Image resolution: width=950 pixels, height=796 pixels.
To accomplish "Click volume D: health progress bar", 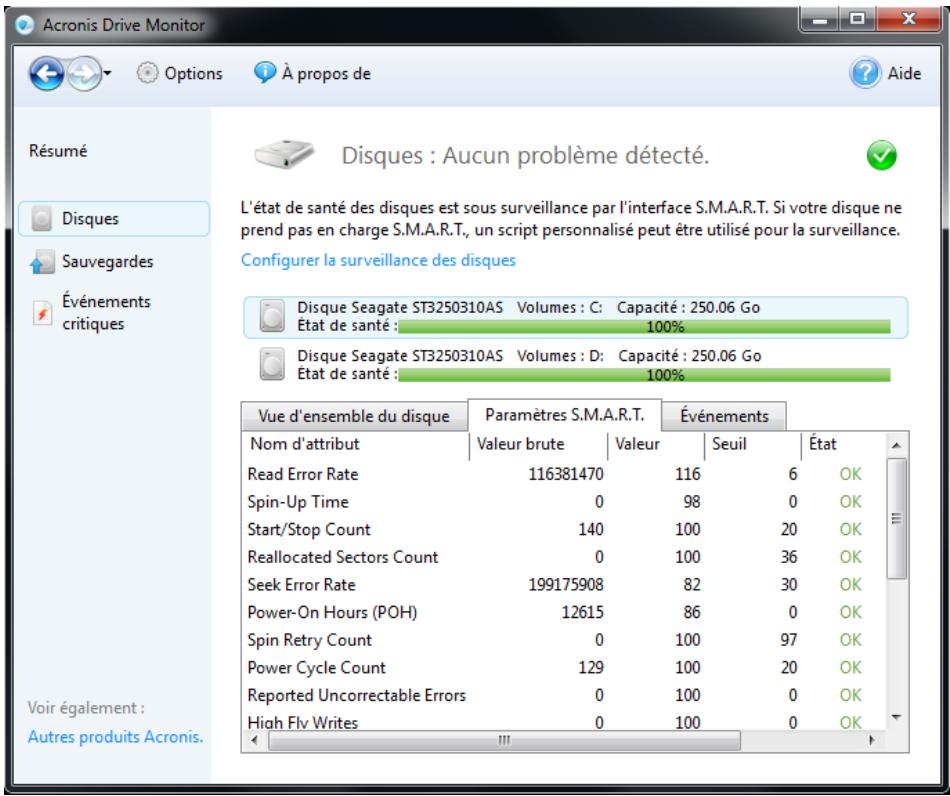I will coord(644,375).
